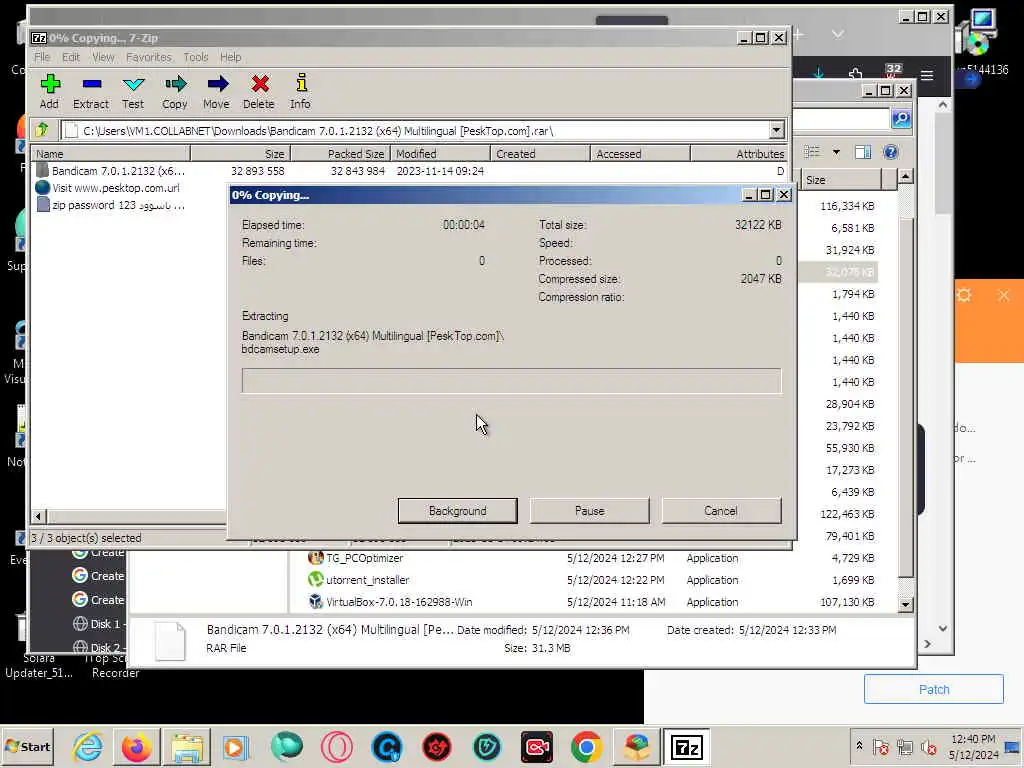Sort file list by Name column
1024x768 pixels.
111,154
